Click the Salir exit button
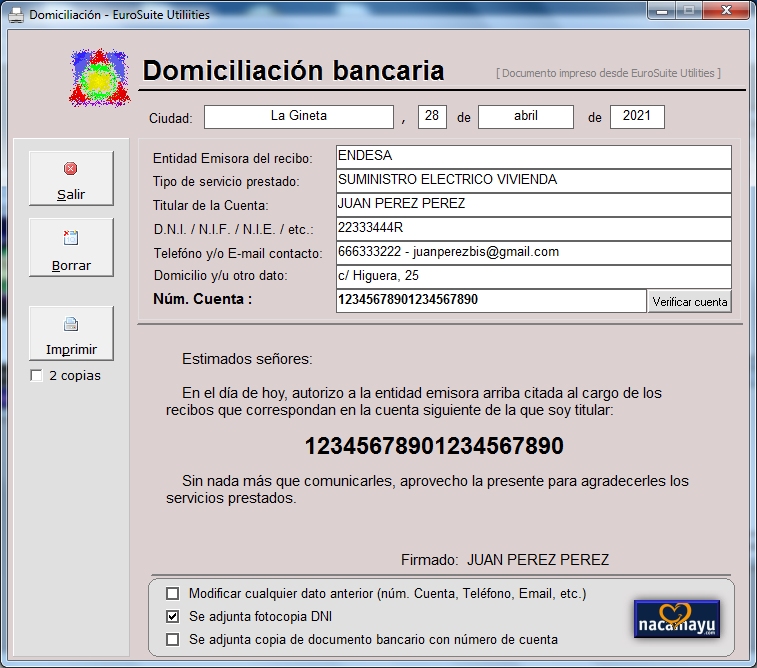The width and height of the screenshot is (757, 668). pos(70,179)
